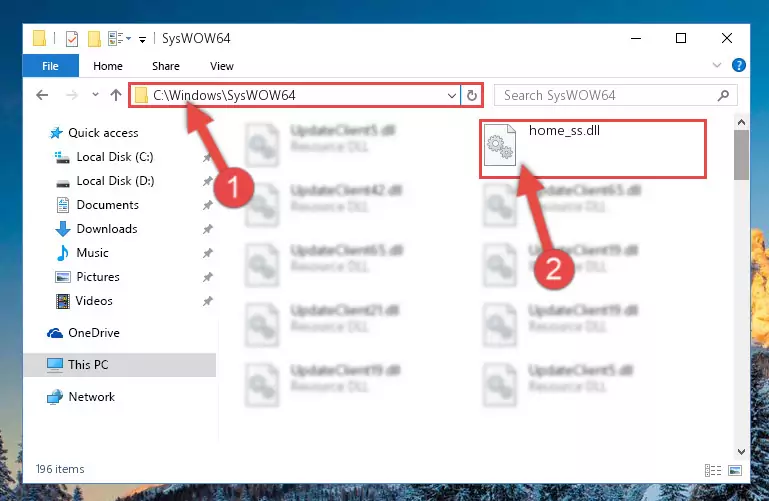Open the File menu

51,66
